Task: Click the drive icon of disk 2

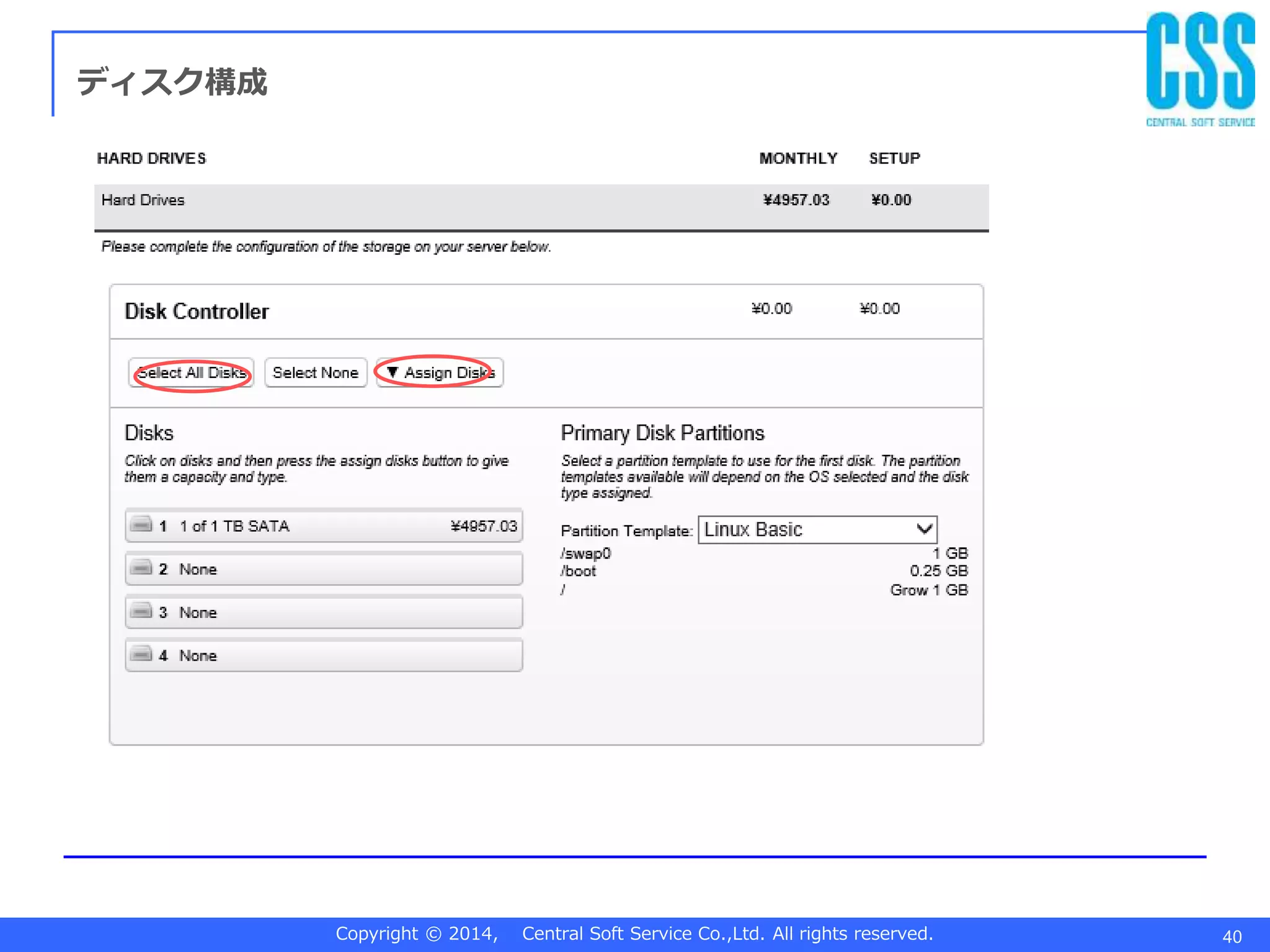Action: tap(141, 568)
